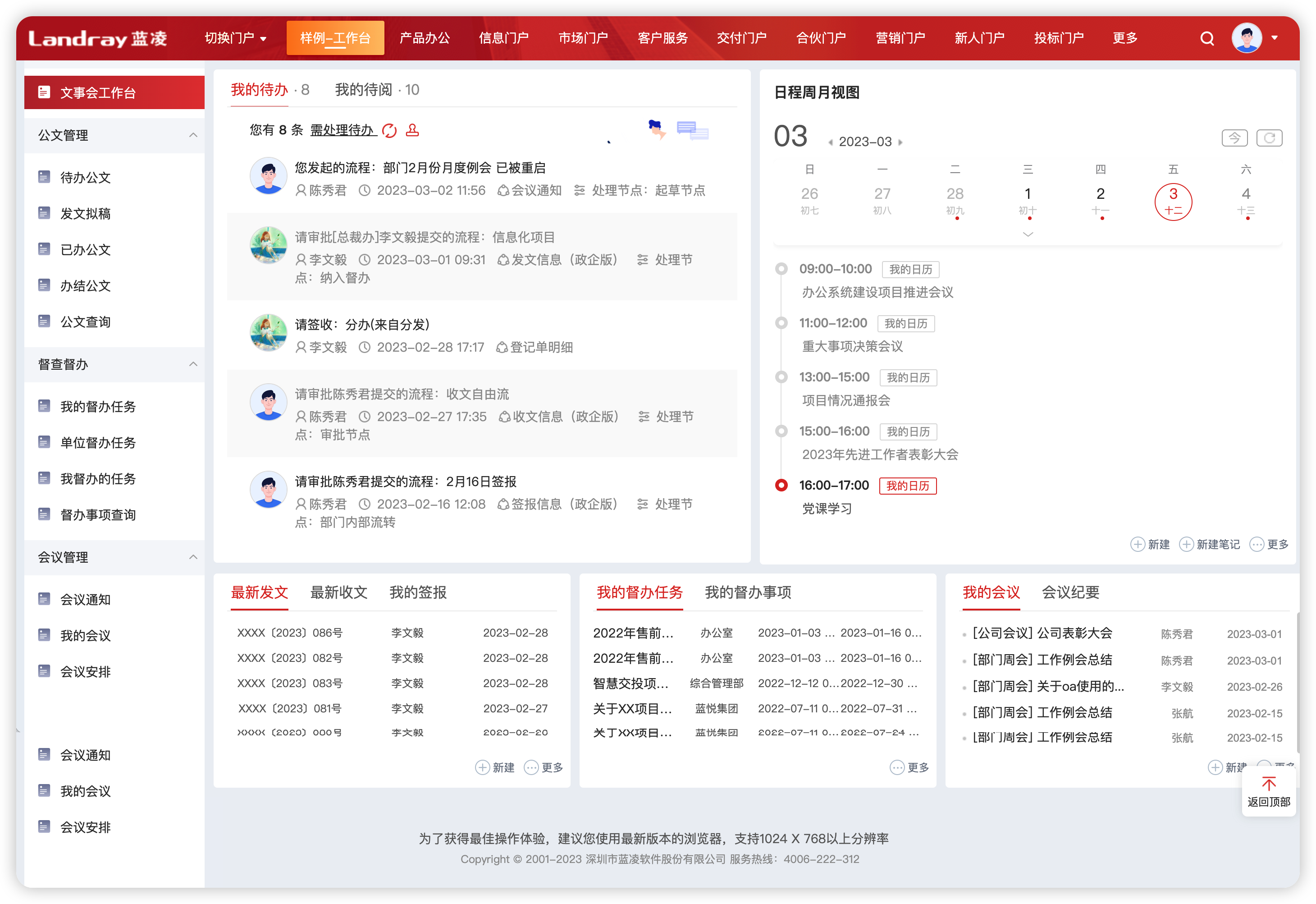Open the 16:00-17:00 党课学习 event
1316x904 pixels.
[x=827, y=508]
